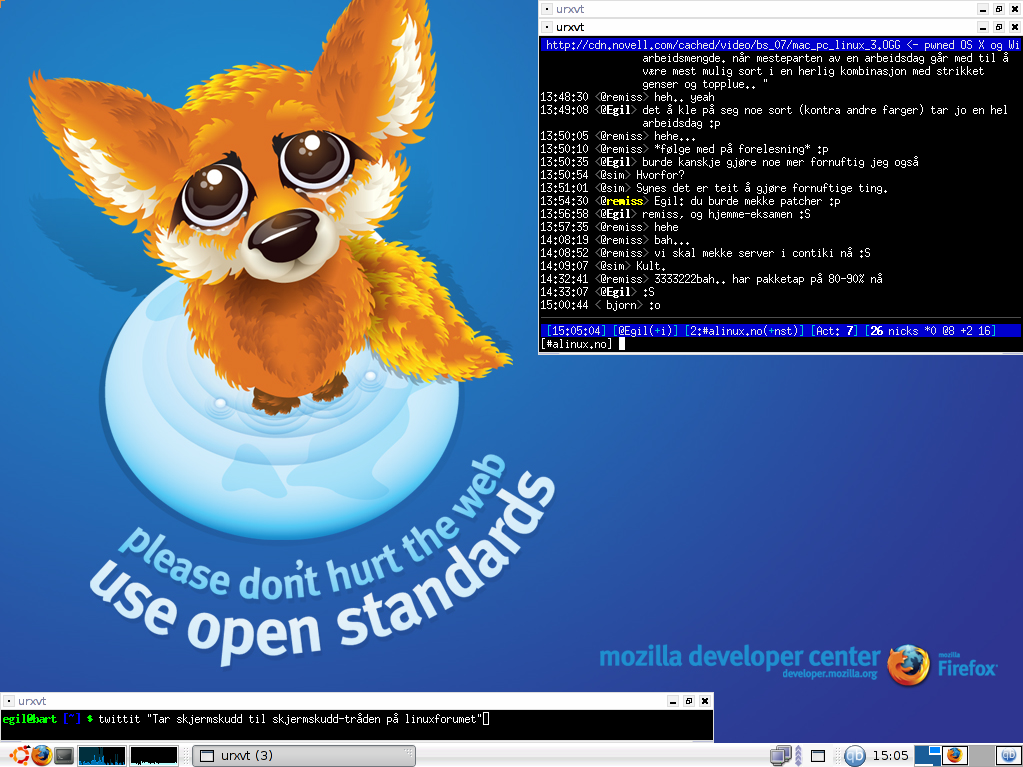Close the bottom urxvt window
Viewport: 1023px width, 767px height.
[x=705, y=701]
